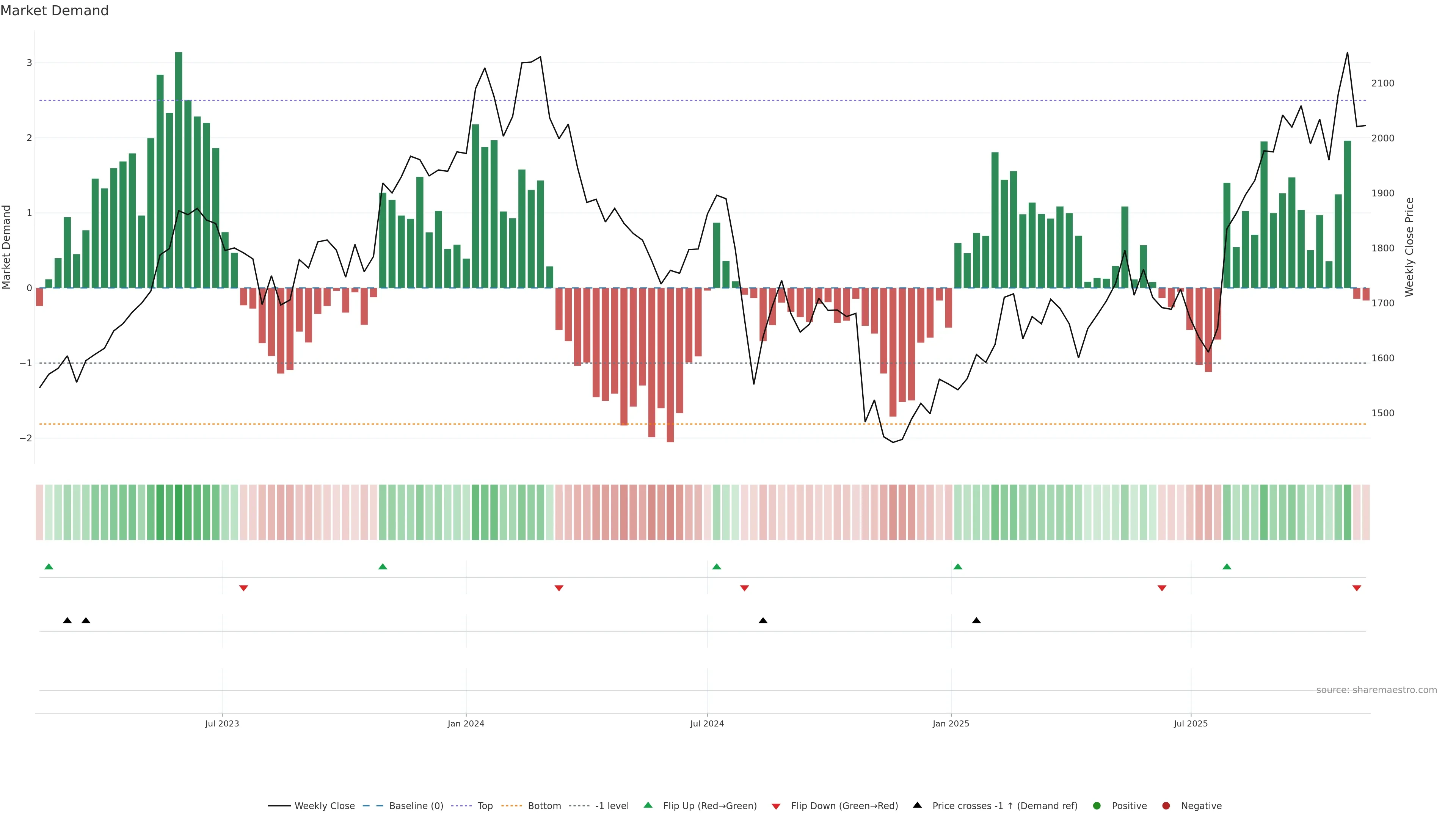Click the Positive green circle legend icon
Viewport: 1456px width, 819px height.
click(x=1097, y=806)
